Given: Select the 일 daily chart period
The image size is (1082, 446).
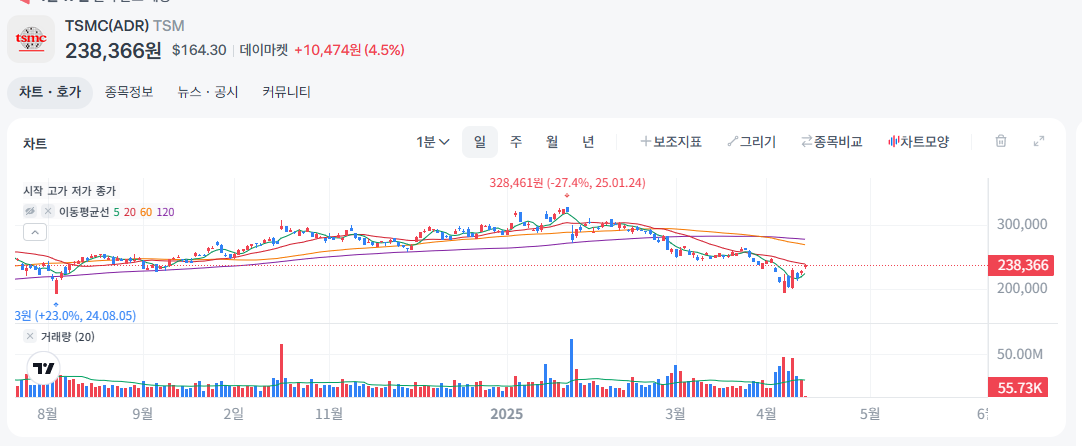Looking at the screenshot, I should pos(480,142).
